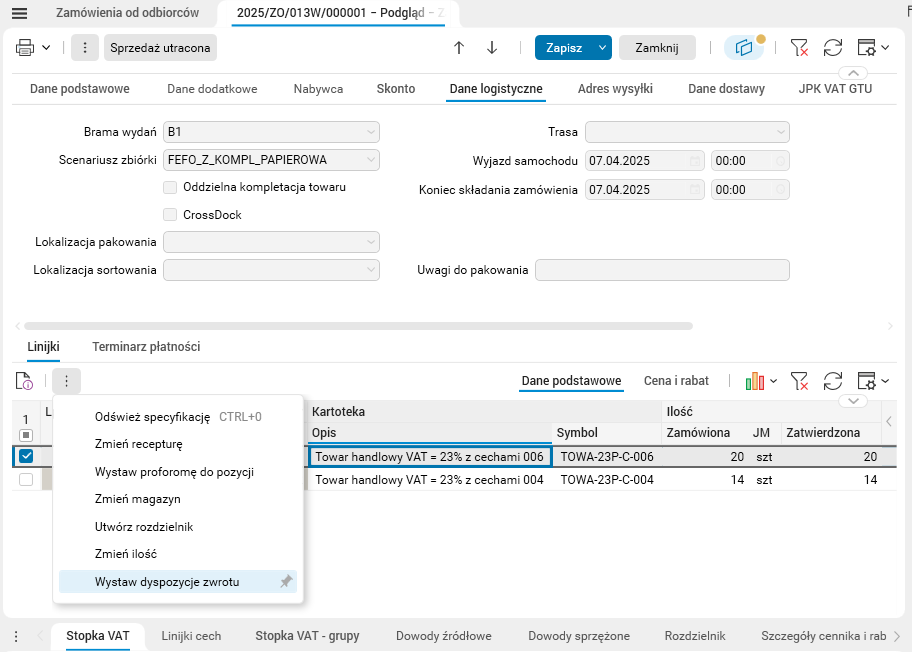Select Wystaw dyspozycje zwrotu menu entry

pos(178,582)
